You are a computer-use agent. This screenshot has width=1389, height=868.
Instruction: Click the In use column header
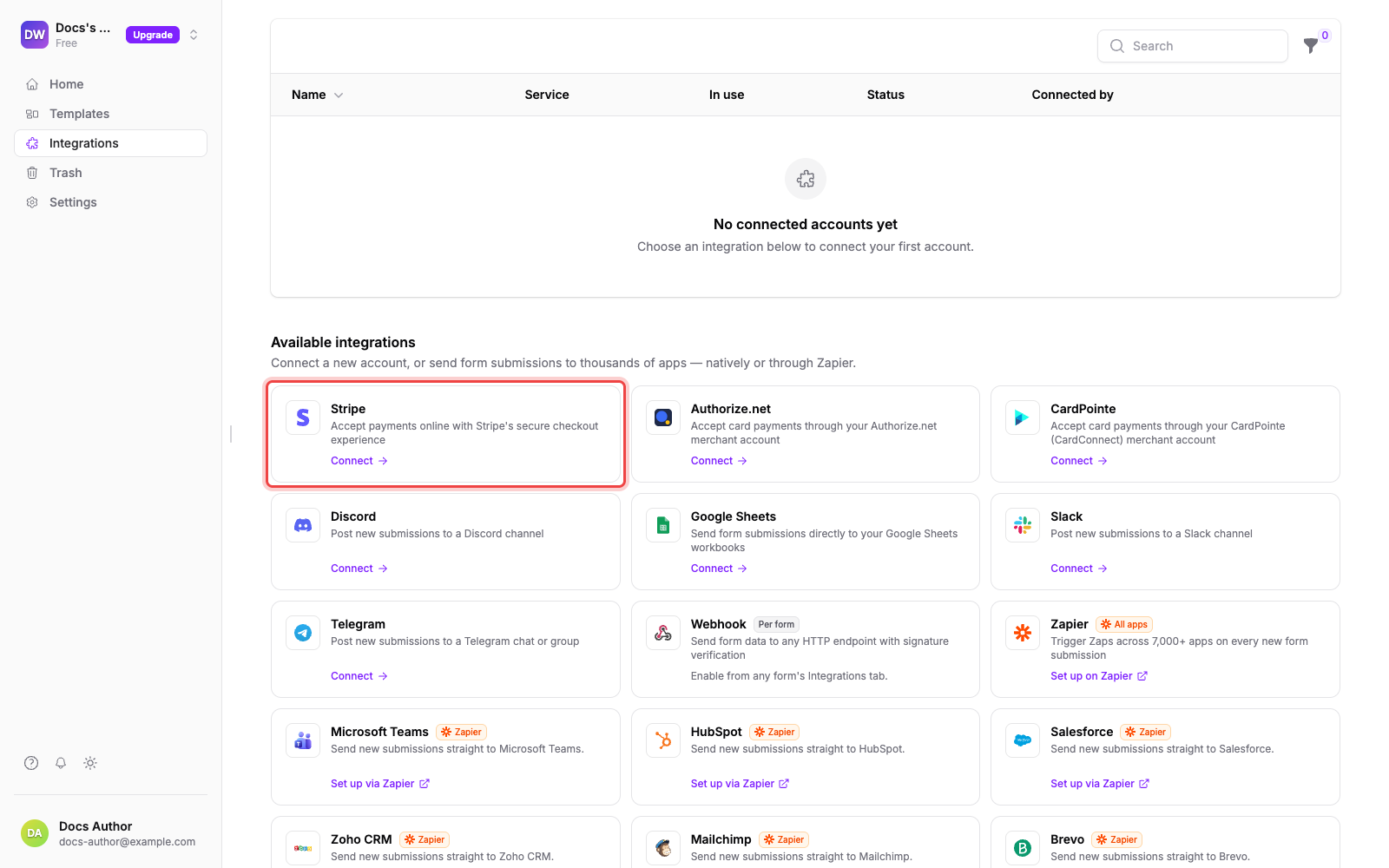(x=727, y=95)
